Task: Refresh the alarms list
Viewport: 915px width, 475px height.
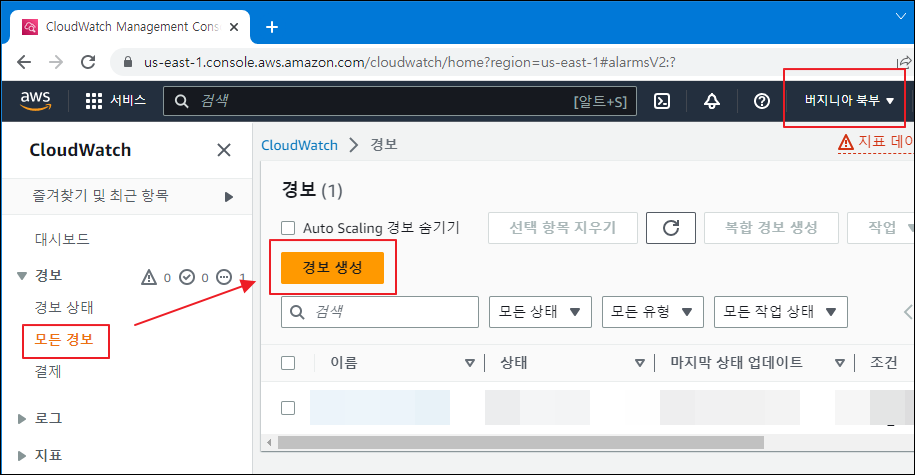Action: click(670, 228)
